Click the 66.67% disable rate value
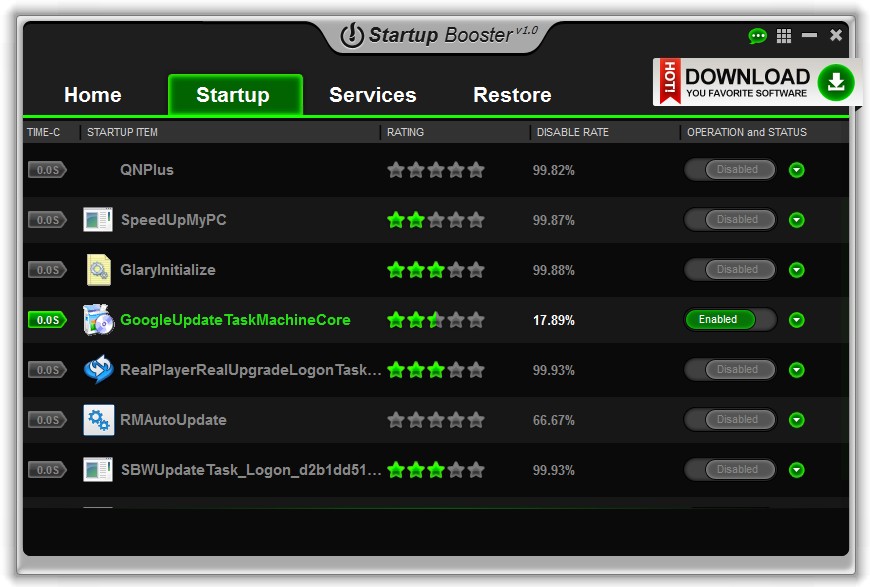The width and height of the screenshot is (870, 587). tap(554, 420)
